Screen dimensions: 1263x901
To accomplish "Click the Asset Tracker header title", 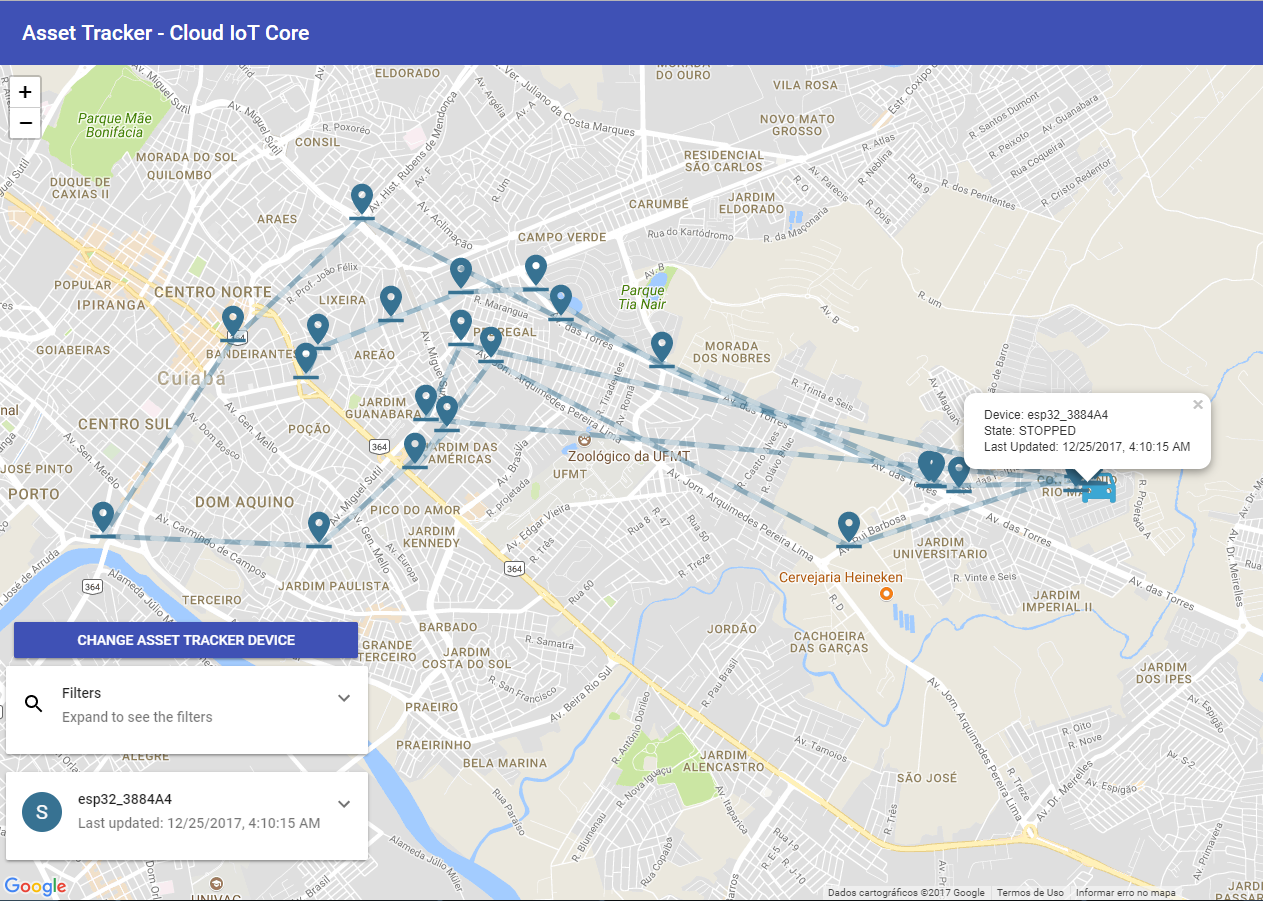I will tap(166, 33).
